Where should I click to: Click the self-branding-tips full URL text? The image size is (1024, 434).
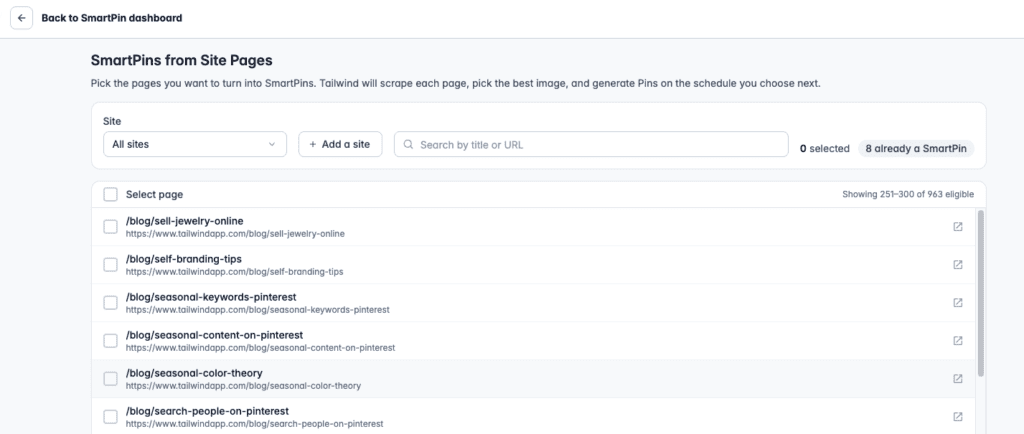point(234,271)
